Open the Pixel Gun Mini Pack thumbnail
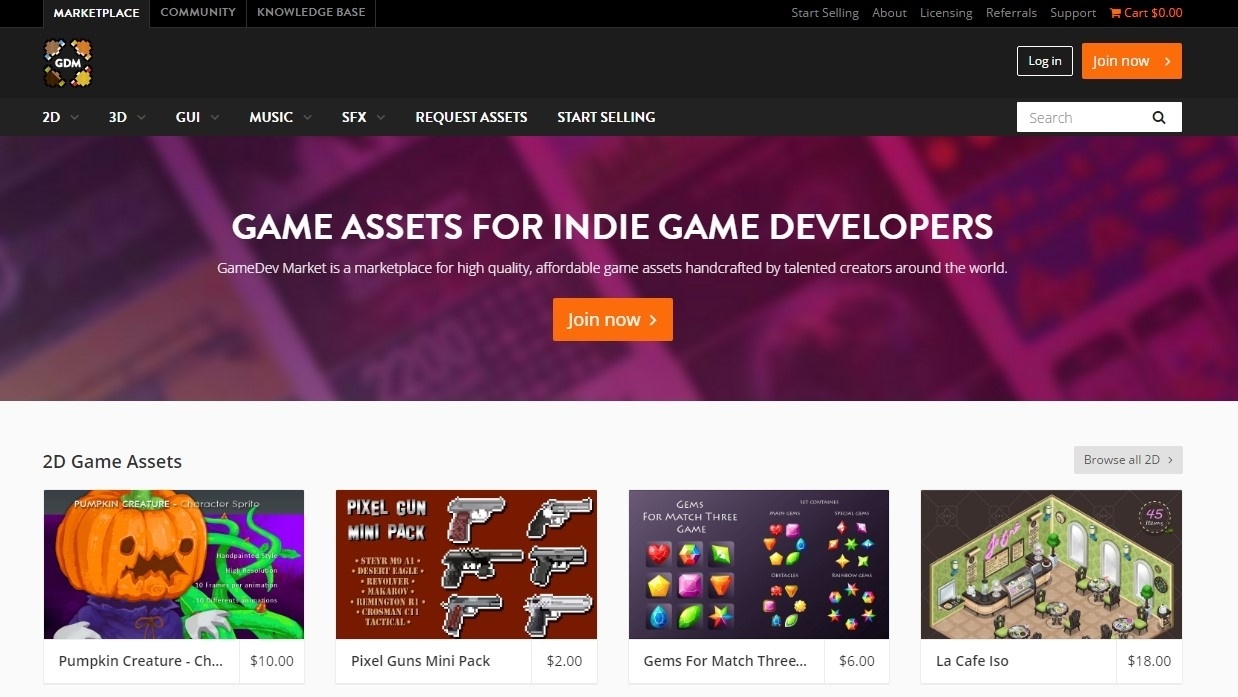The width and height of the screenshot is (1238, 697). pyautogui.click(x=466, y=564)
